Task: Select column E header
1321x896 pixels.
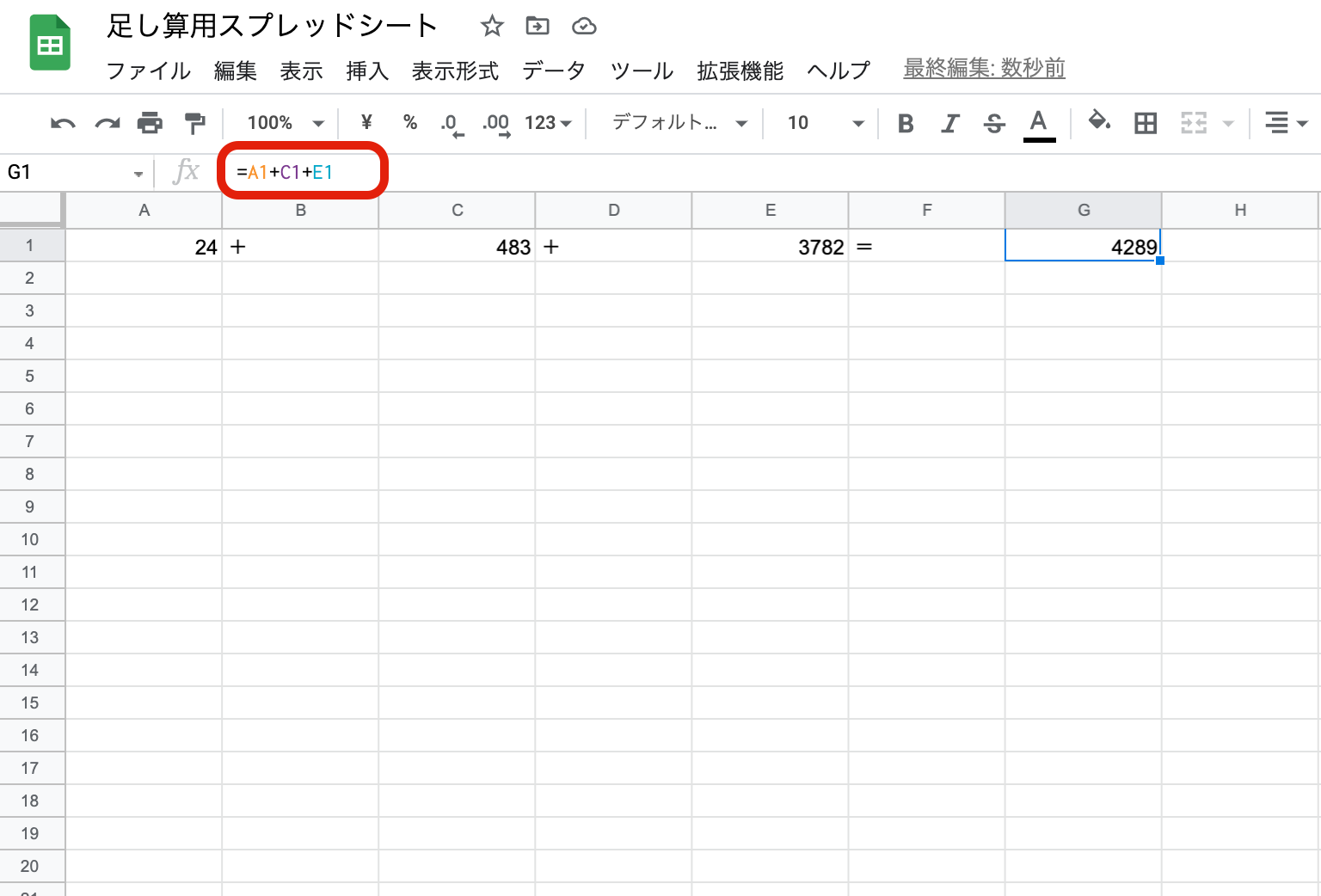Action: click(770, 210)
